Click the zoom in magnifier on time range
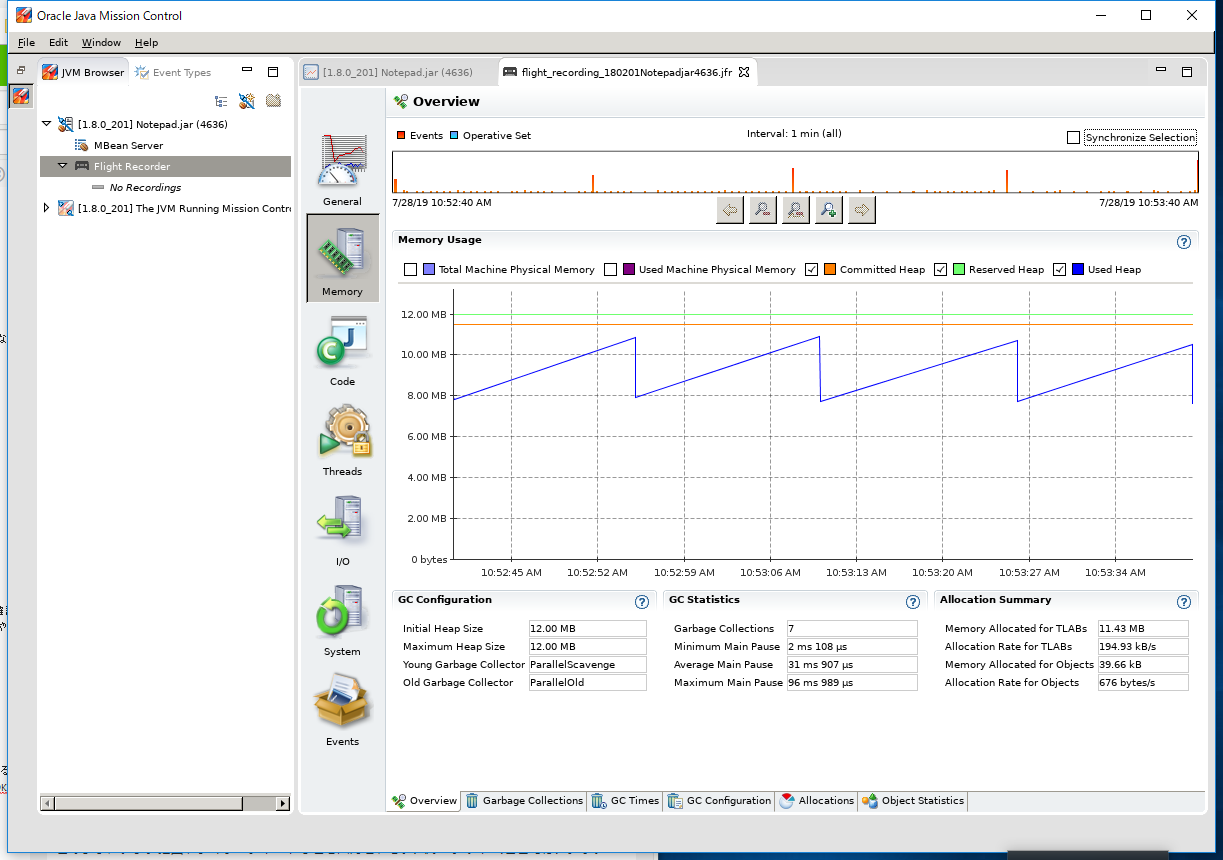The width and height of the screenshot is (1223, 860). point(828,210)
